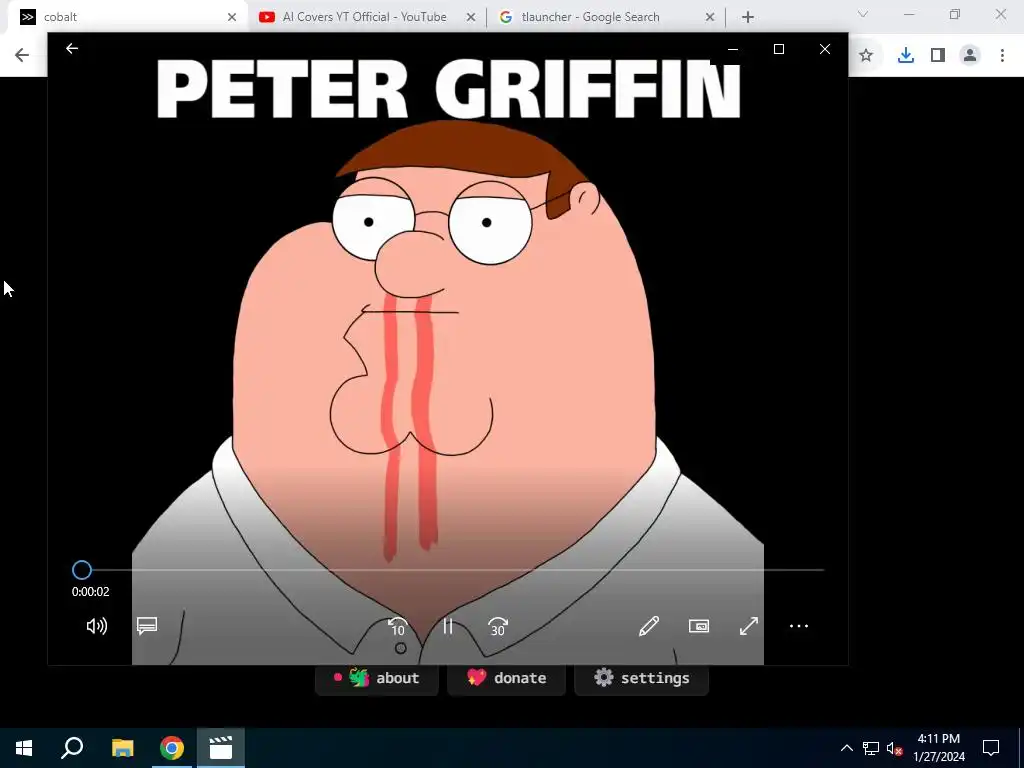Open the video player volume control
1024x768 pixels.
97,626
